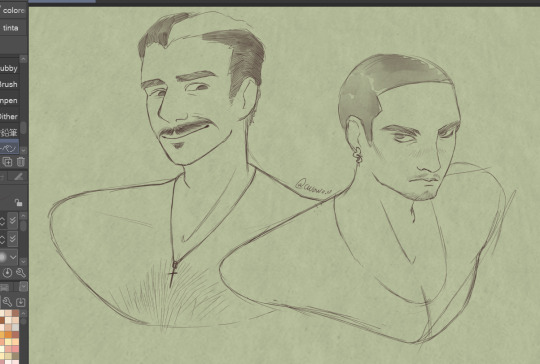Pick the dark brown color swatch

[x=2, y=320]
